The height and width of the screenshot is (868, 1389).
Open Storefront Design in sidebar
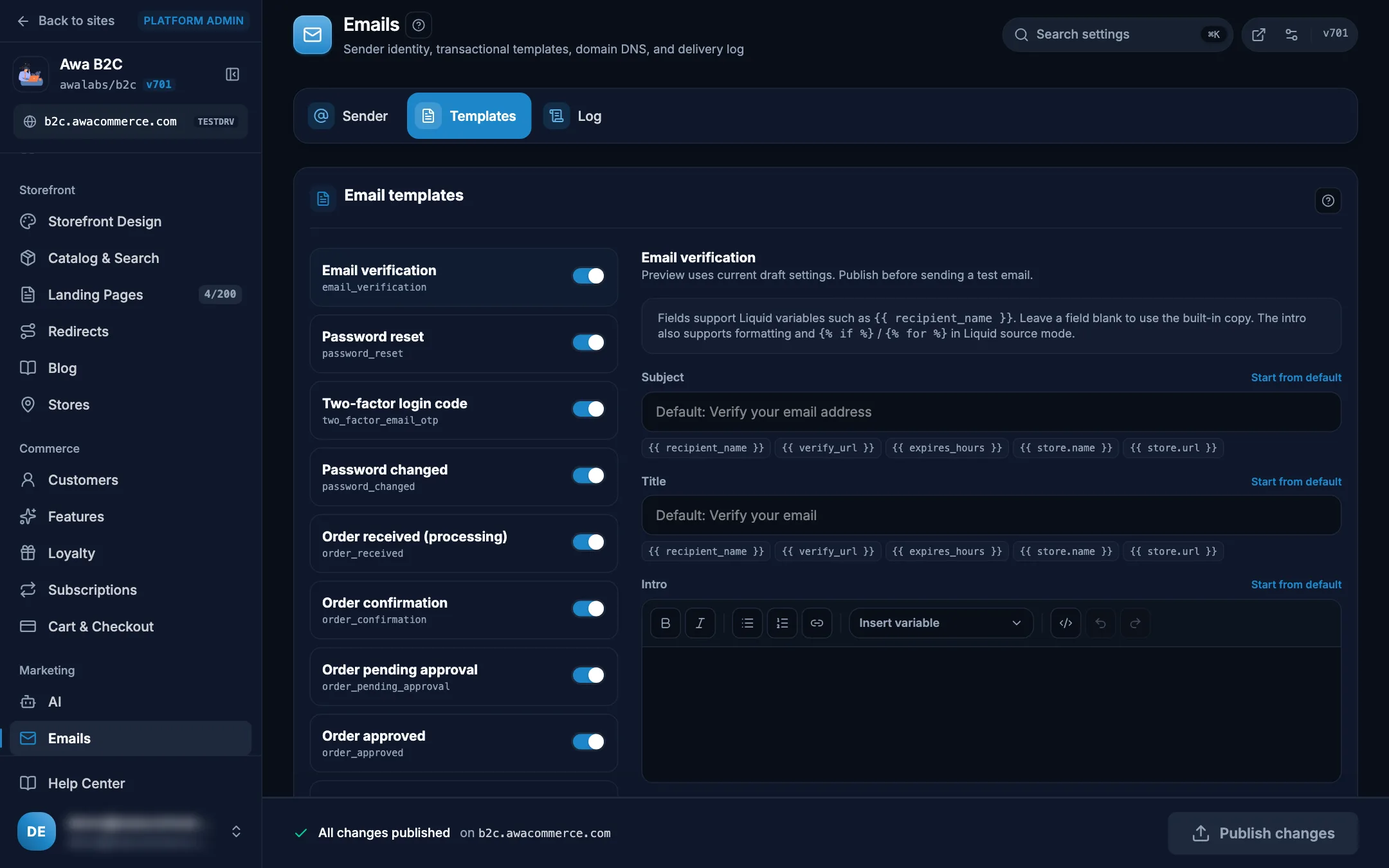point(131,221)
